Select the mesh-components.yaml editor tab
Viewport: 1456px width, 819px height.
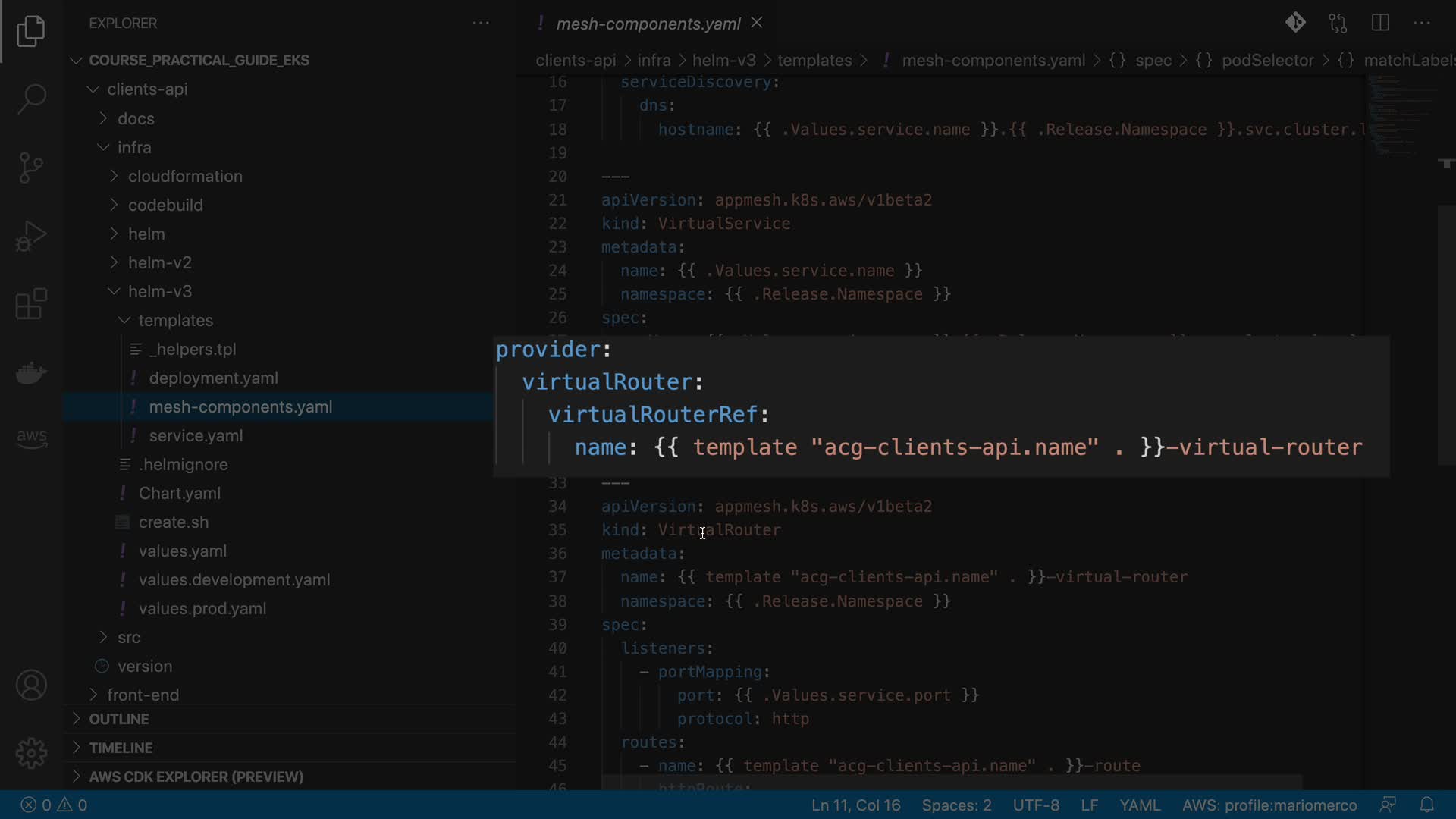pyautogui.click(x=648, y=24)
